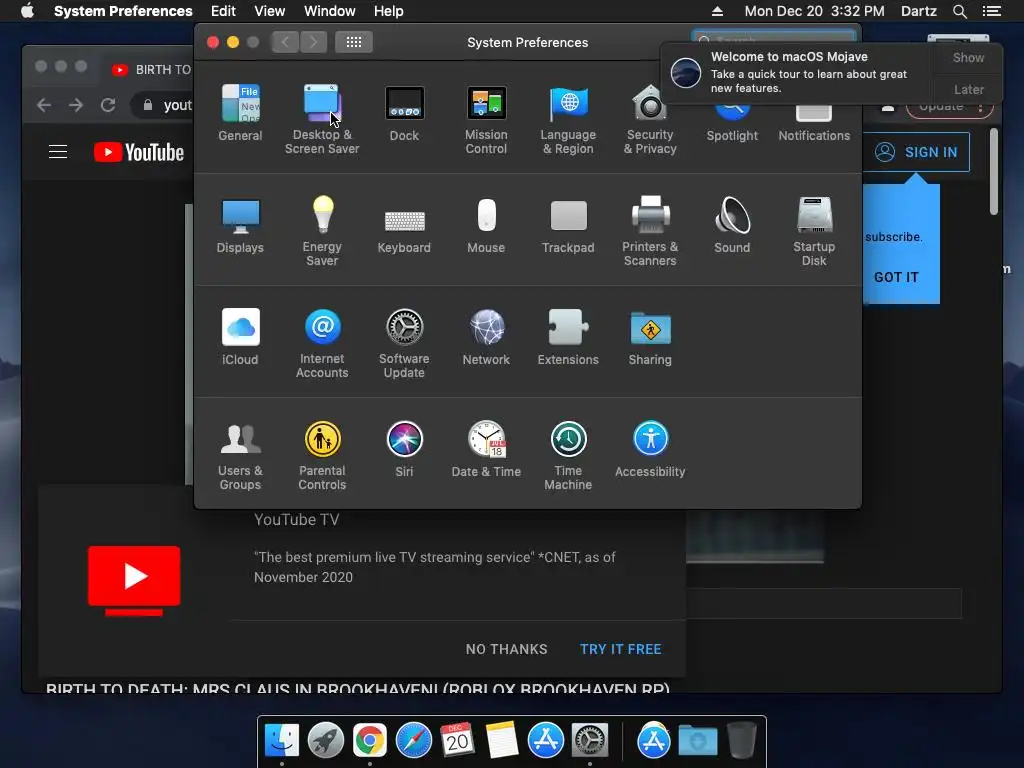The width and height of the screenshot is (1024, 768).
Task: Open Language & Region preferences
Action: 568,119
